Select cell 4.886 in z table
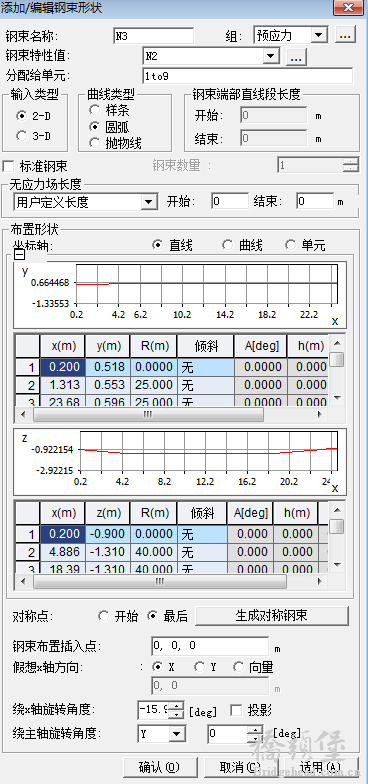Image resolution: width=368 pixels, height=784 pixels. point(63,552)
